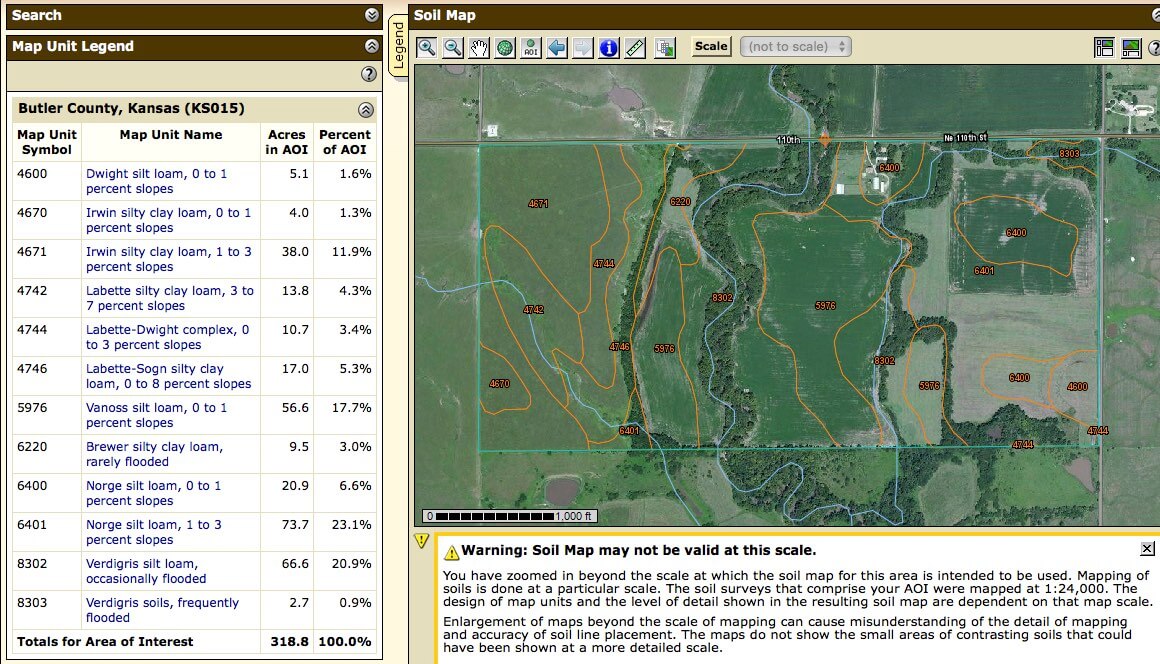Toggle the map image view icon

(x=1131, y=47)
